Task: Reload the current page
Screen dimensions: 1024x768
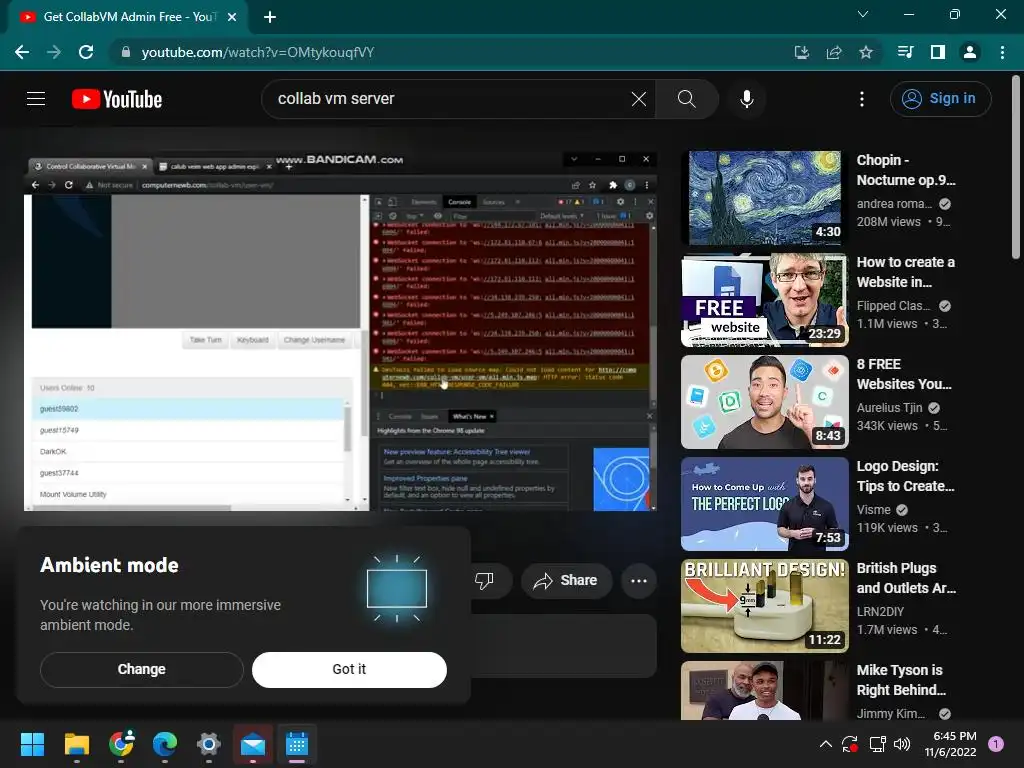Action: click(86, 52)
